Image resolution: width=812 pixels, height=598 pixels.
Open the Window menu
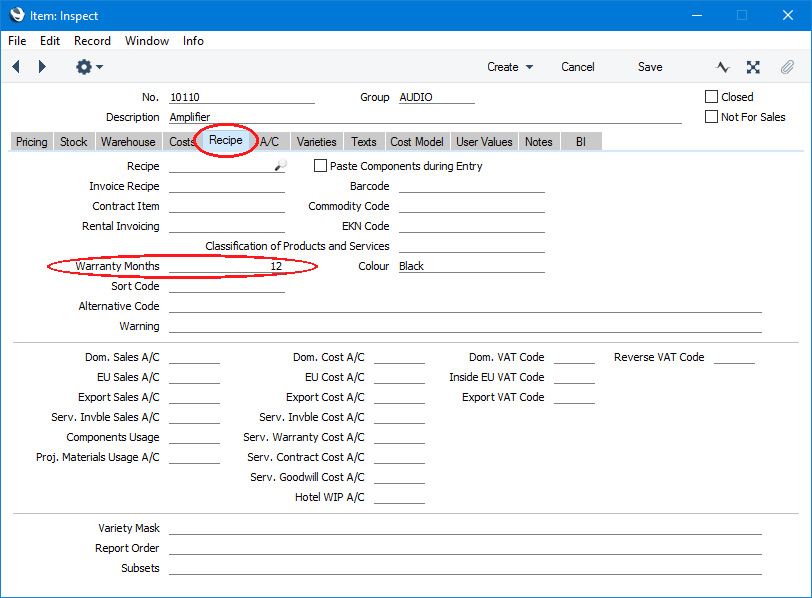pyautogui.click(x=147, y=41)
